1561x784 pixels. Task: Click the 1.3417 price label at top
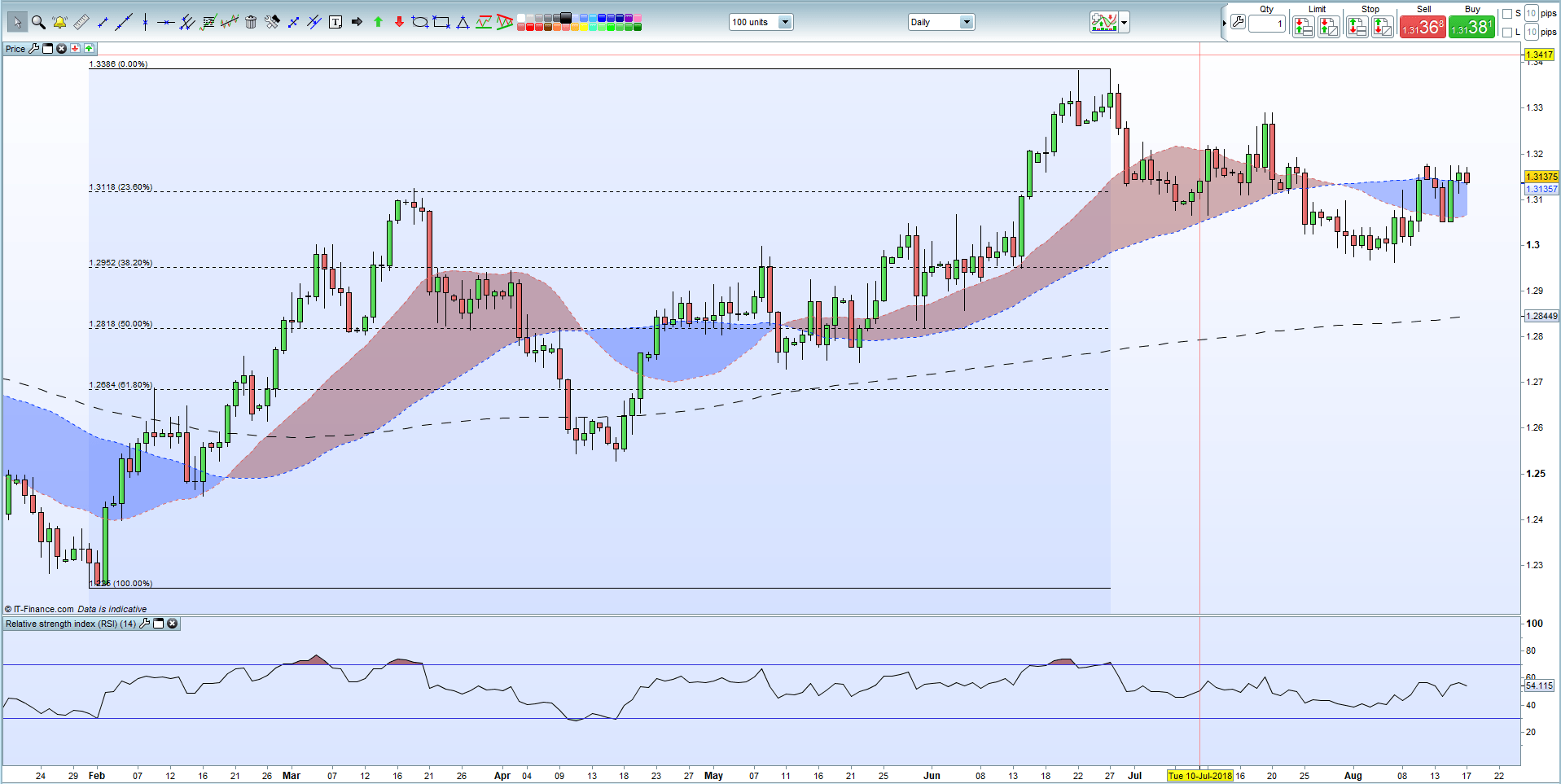(1539, 55)
